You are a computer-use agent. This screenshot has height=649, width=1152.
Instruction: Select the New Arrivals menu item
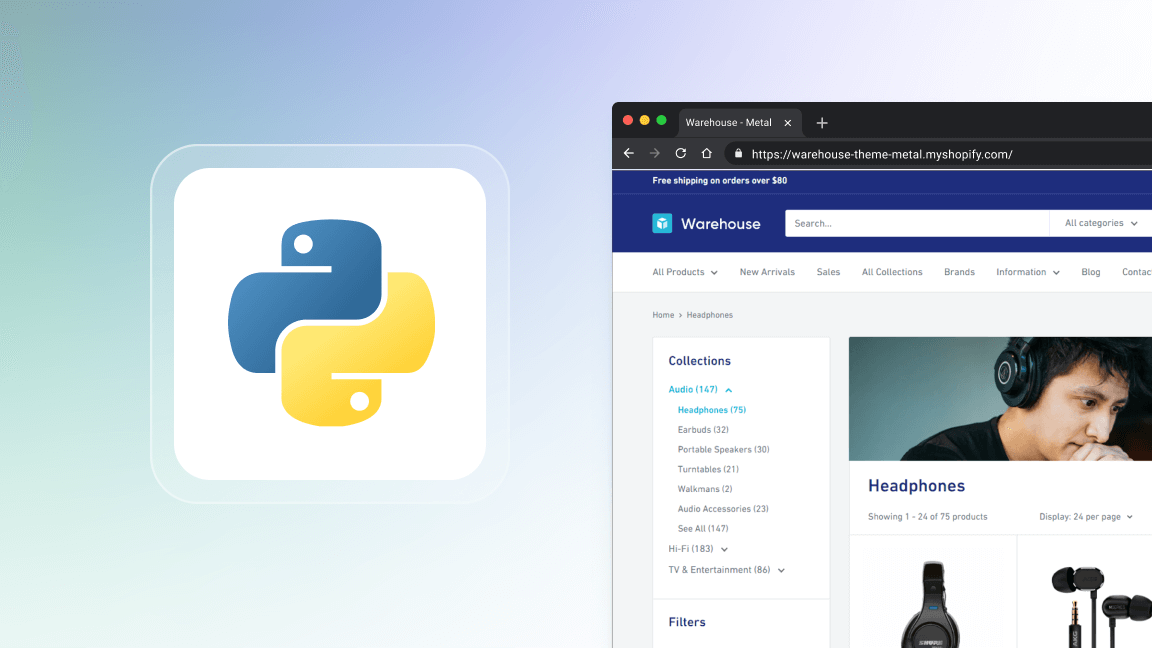767,271
